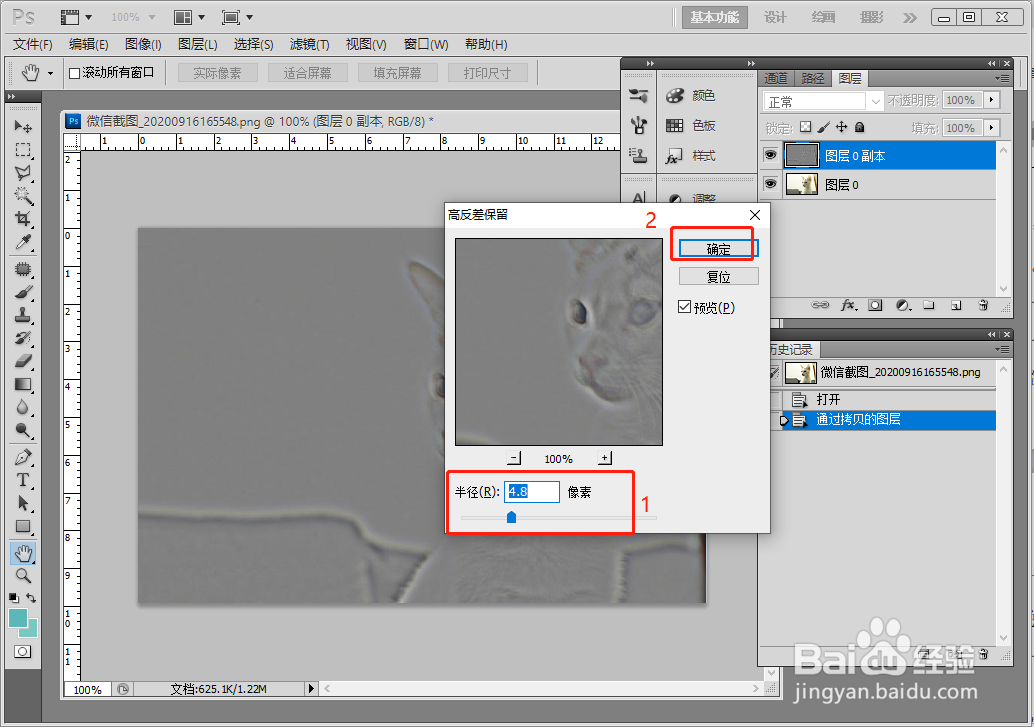Select the History Brush tool

point(23,338)
